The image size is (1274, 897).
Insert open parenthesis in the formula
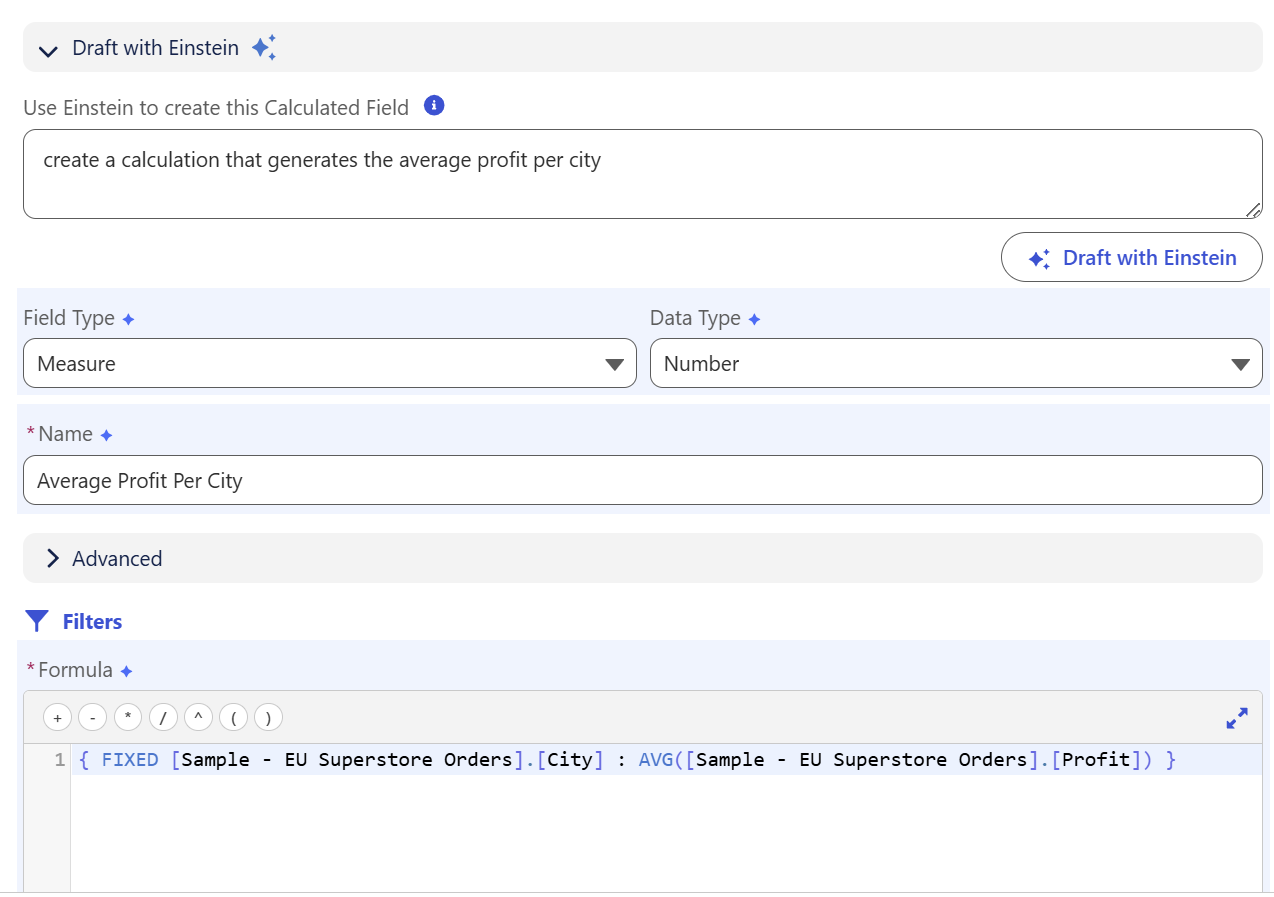pyautogui.click(x=233, y=717)
